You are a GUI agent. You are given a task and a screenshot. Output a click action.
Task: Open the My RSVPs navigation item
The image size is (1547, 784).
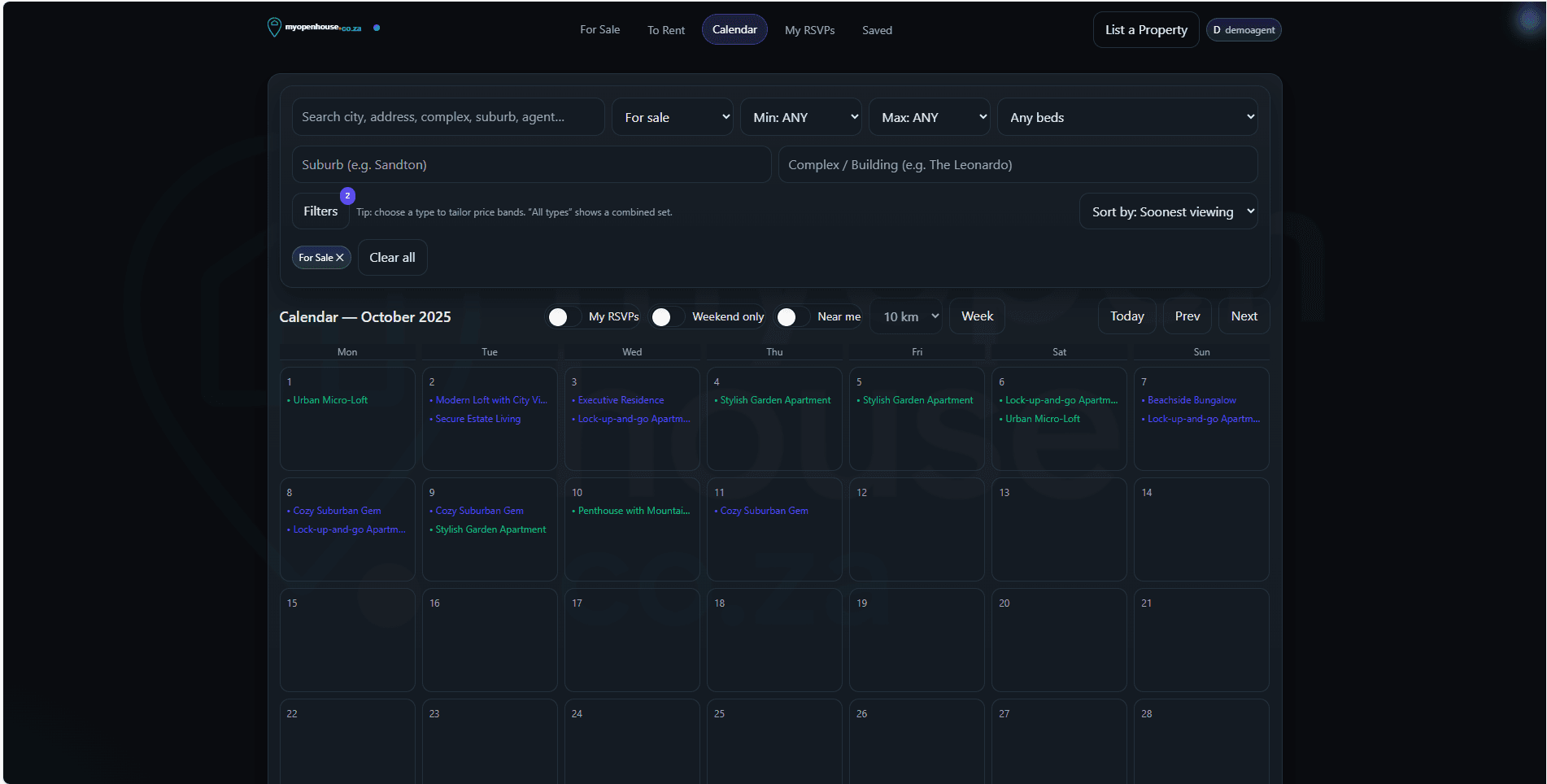[809, 29]
